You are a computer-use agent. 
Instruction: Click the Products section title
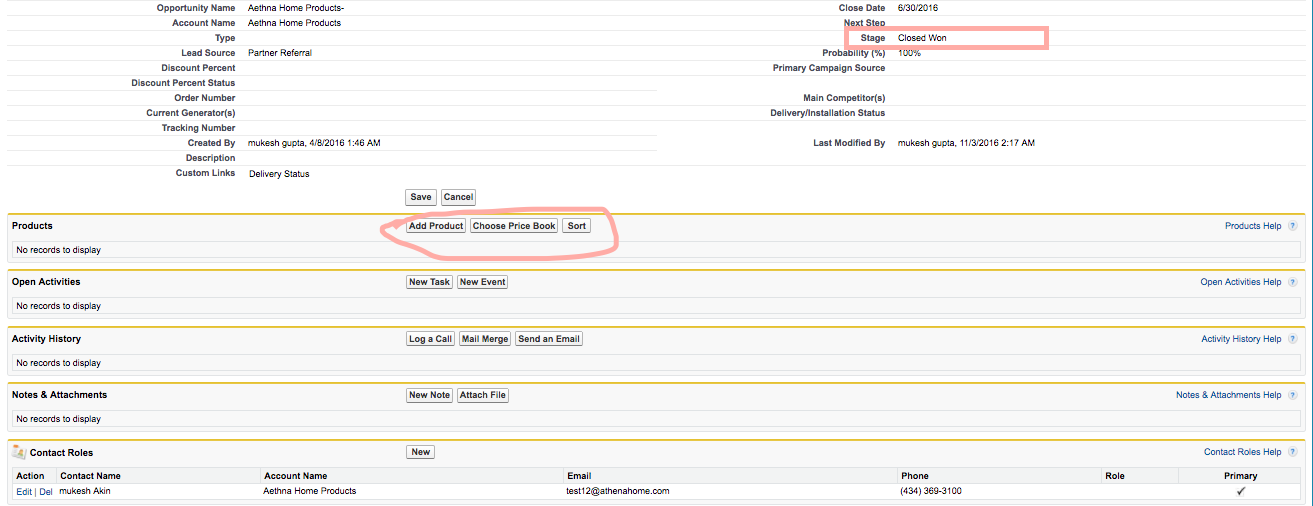click(x=32, y=226)
